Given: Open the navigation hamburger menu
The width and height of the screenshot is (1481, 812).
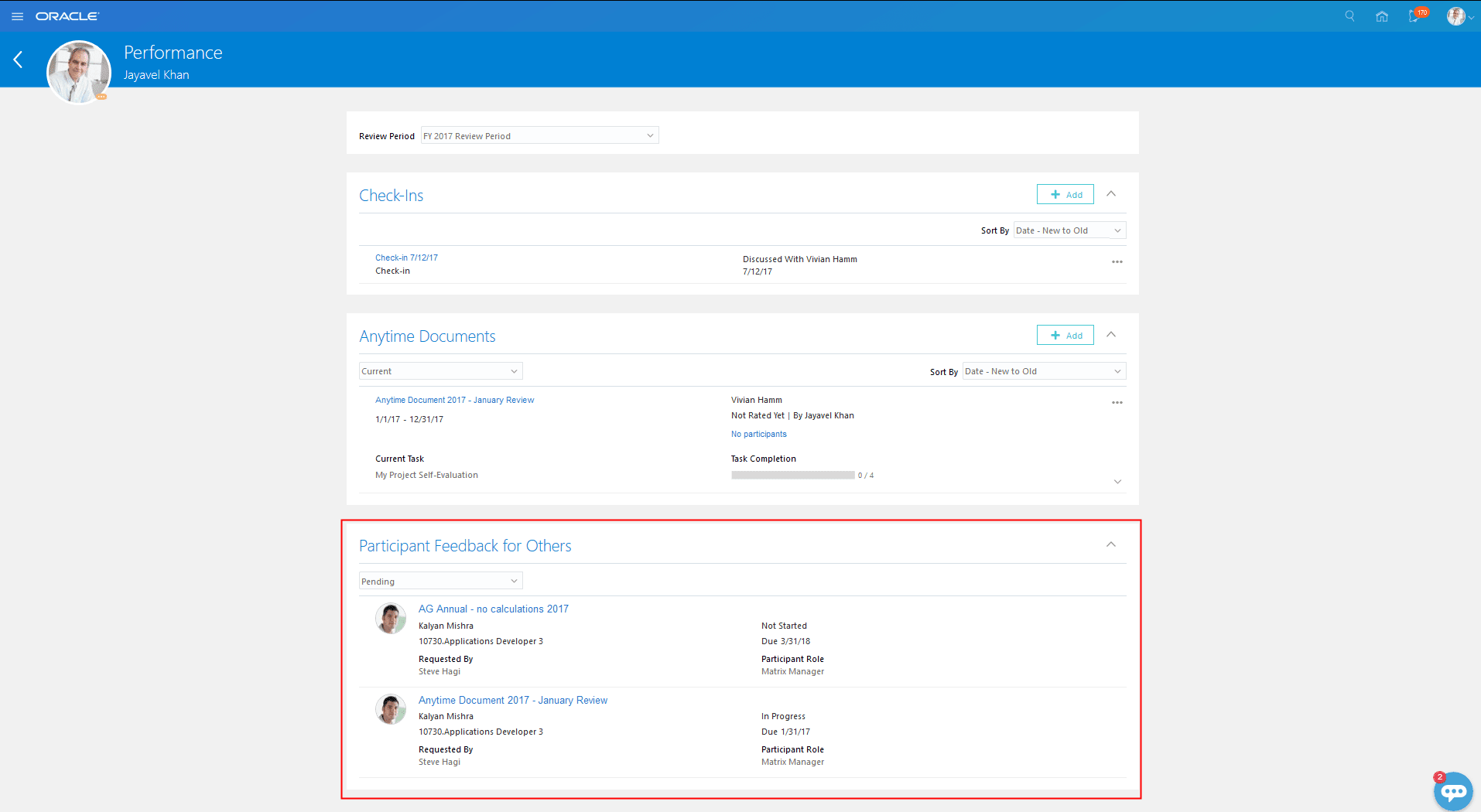Looking at the screenshot, I should pyautogui.click(x=17, y=15).
